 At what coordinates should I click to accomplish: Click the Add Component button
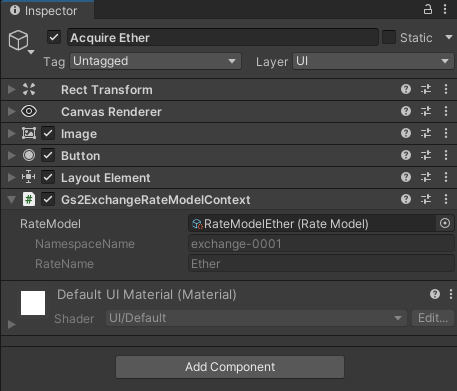[230, 367]
